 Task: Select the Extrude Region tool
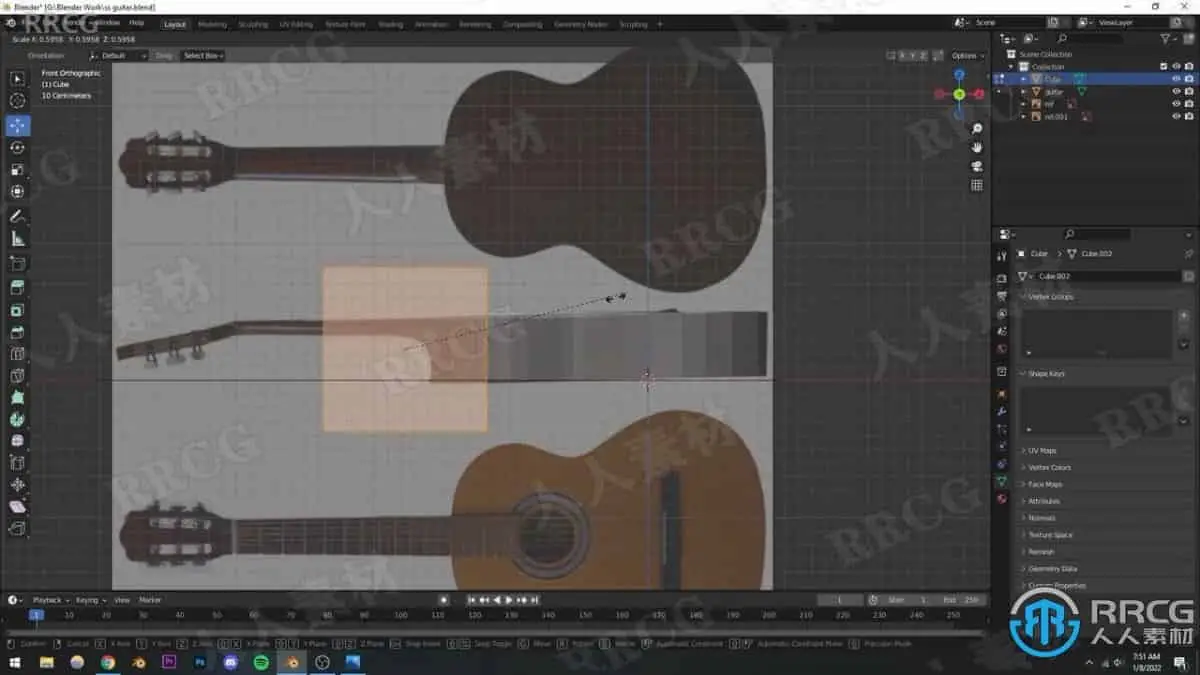tap(17, 289)
